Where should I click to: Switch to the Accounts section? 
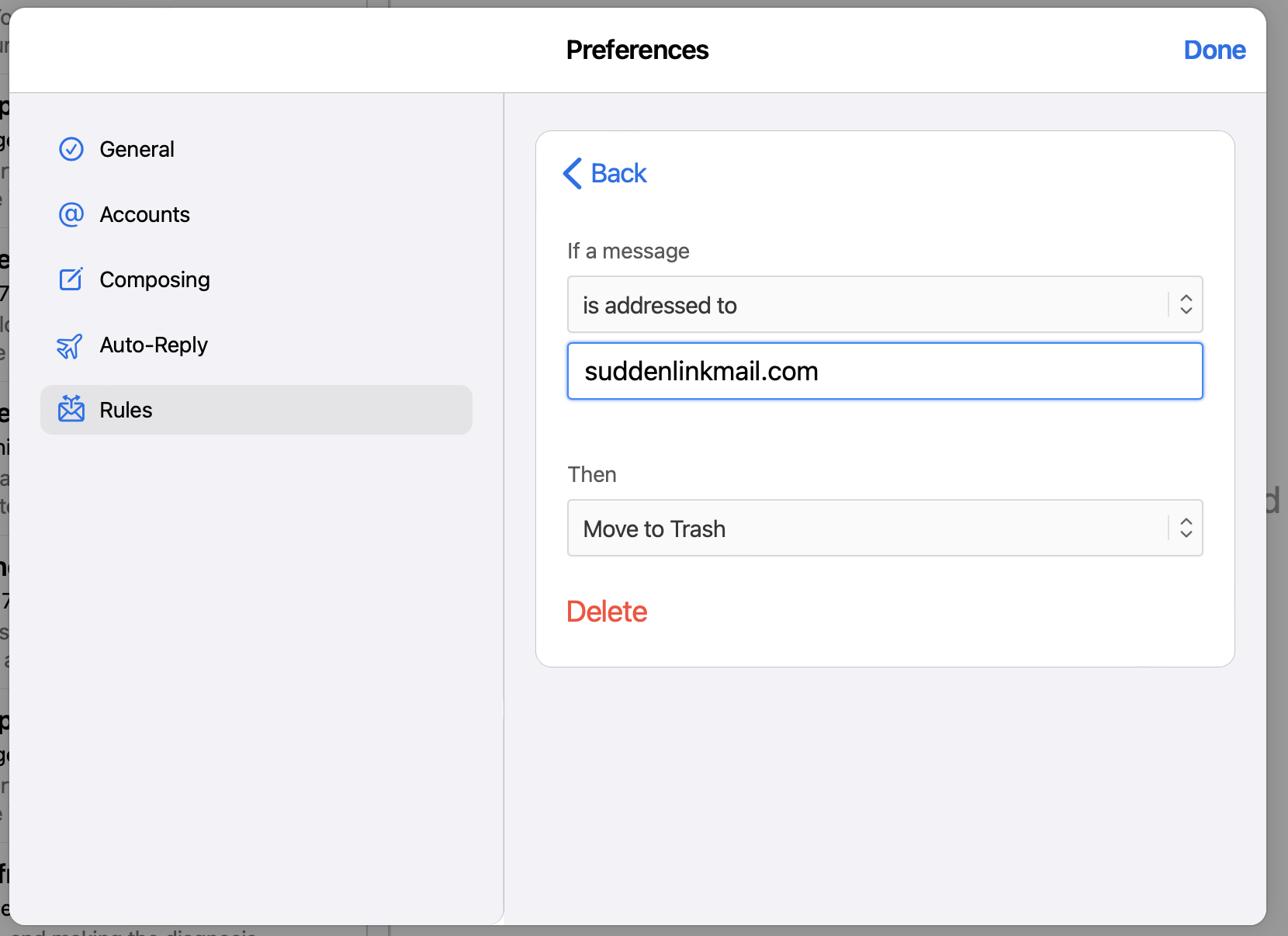144,214
